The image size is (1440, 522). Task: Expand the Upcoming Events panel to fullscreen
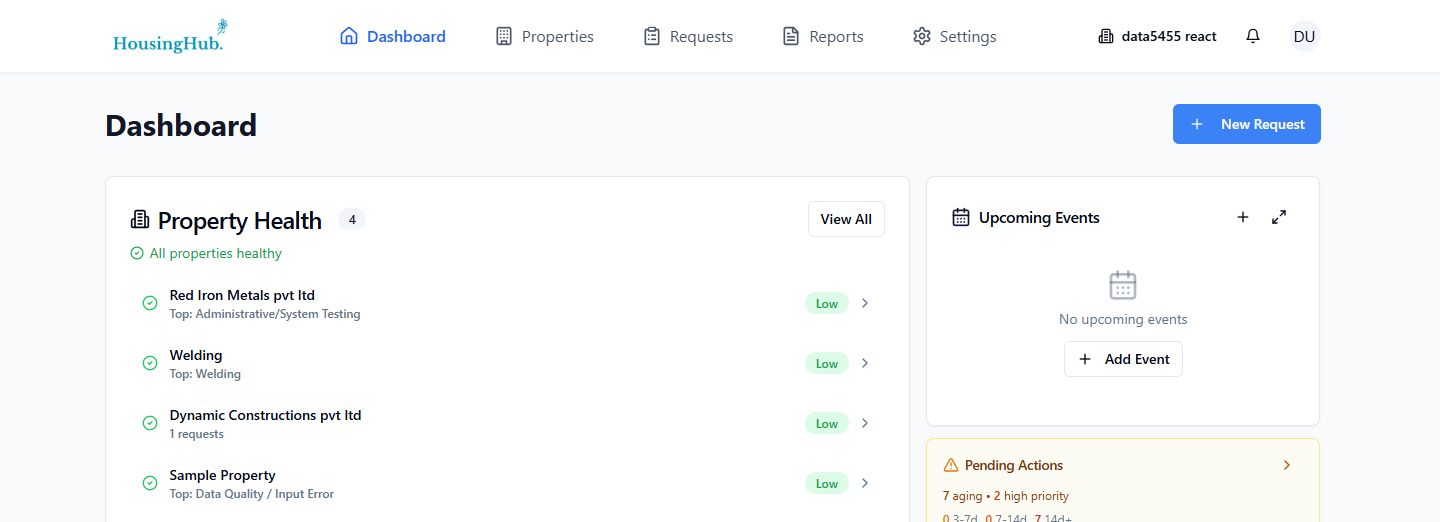coord(1279,217)
